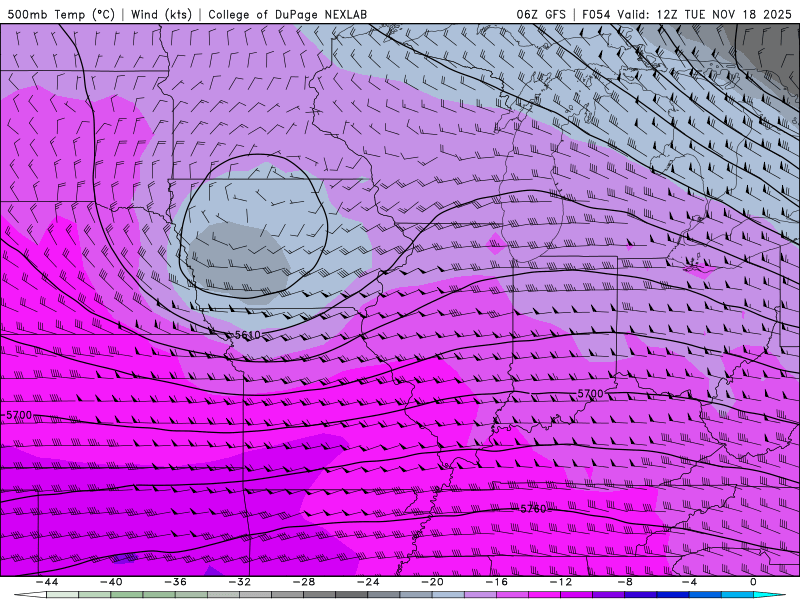
Task: Click the '5700' contour label above the '5760' label
Action: (x=590, y=394)
